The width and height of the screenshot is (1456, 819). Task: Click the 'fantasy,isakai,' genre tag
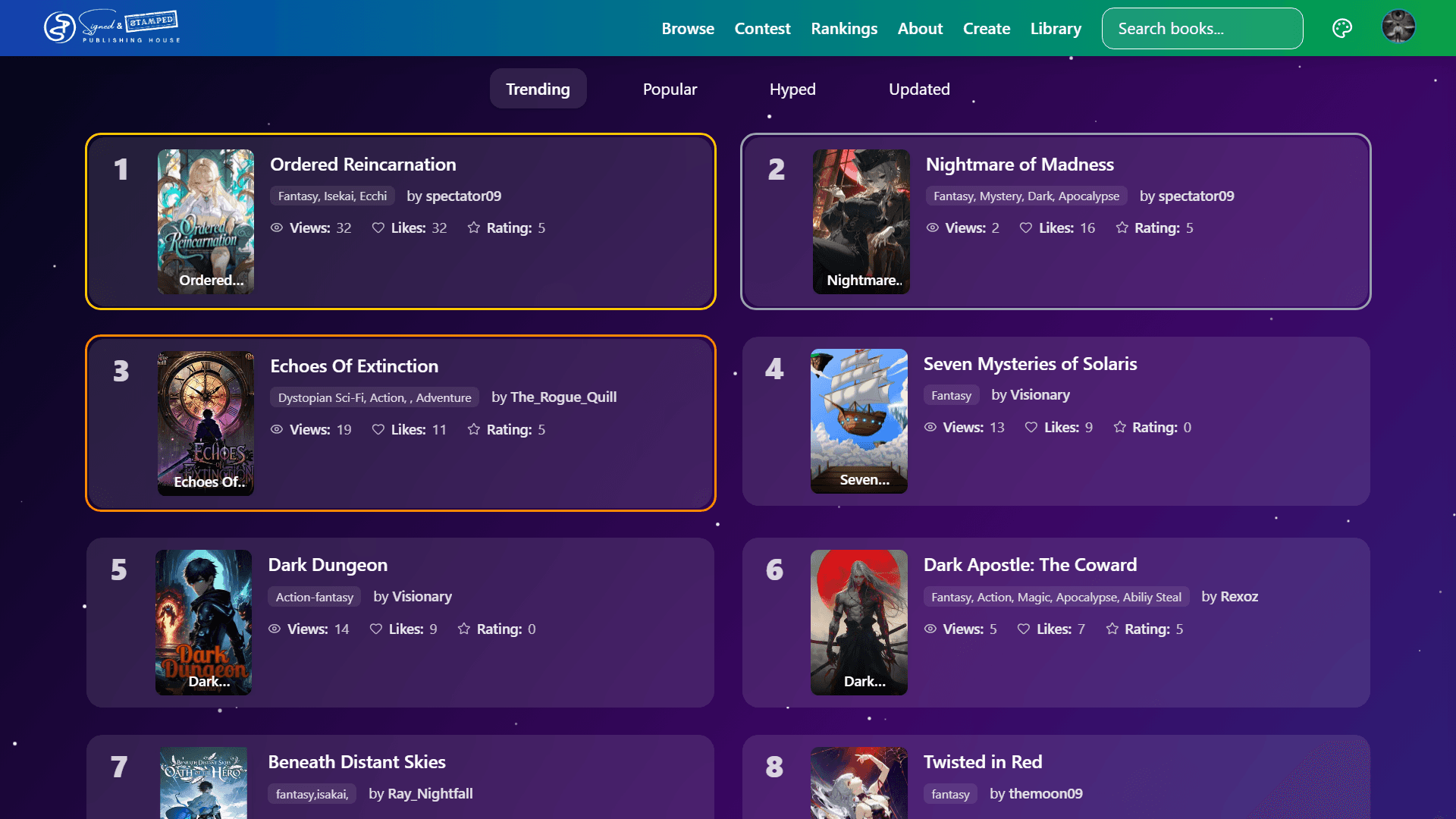[312, 795]
